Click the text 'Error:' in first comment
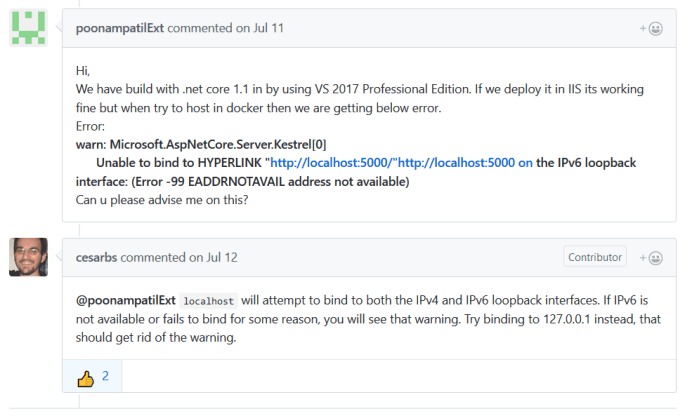Screen dimensions: 685x416 [x=90, y=126]
